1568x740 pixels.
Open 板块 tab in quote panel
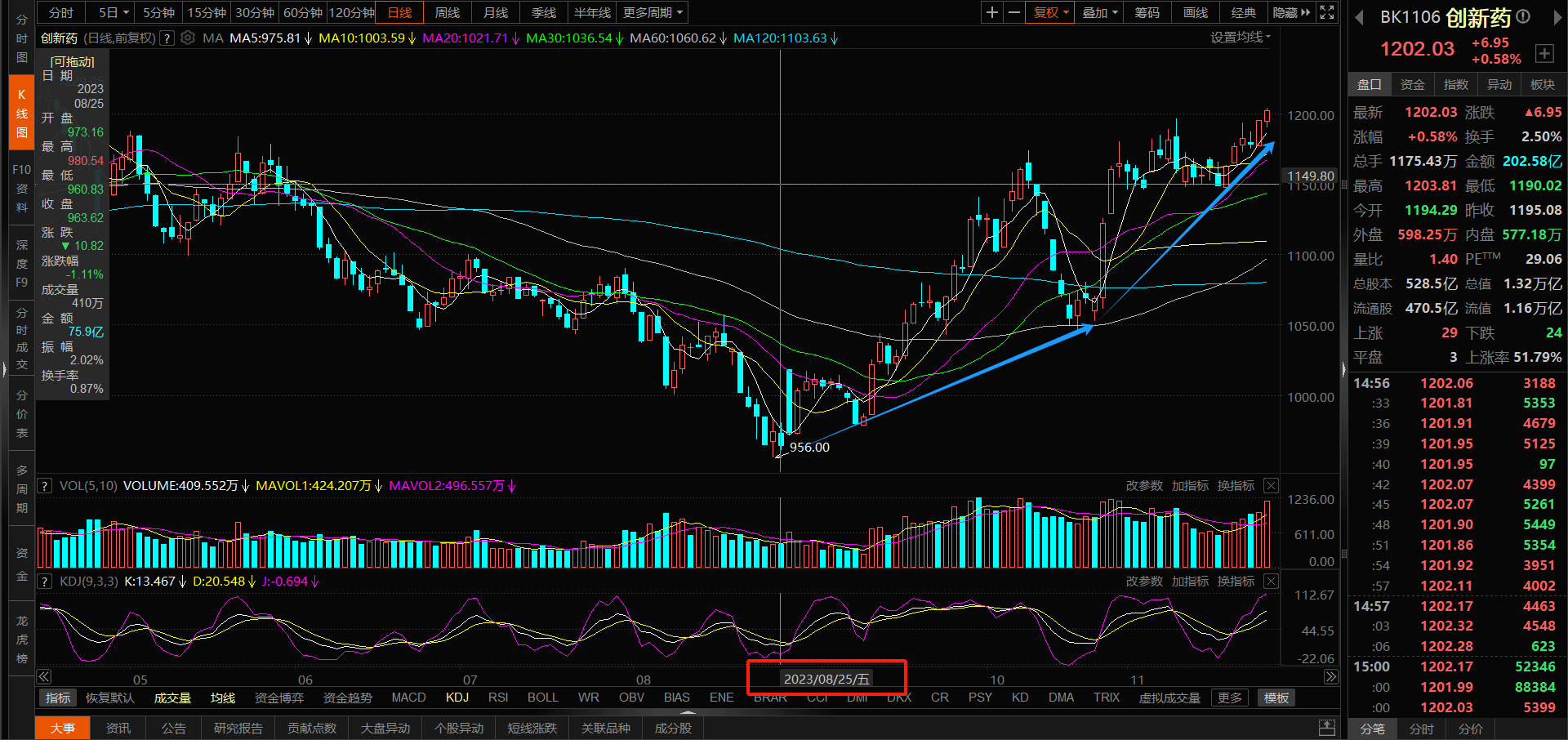(1542, 84)
